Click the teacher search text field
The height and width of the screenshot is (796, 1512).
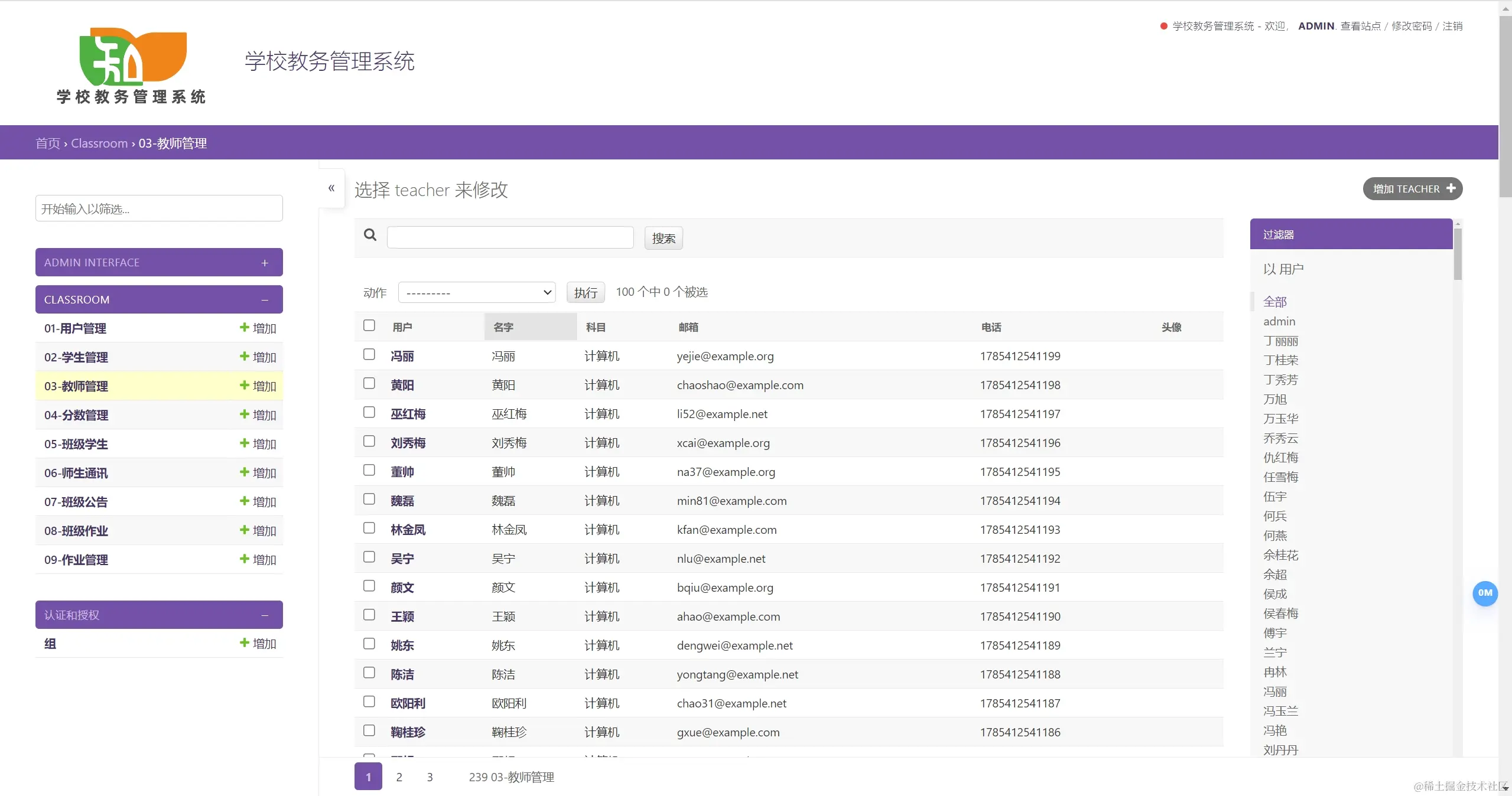point(510,237)
